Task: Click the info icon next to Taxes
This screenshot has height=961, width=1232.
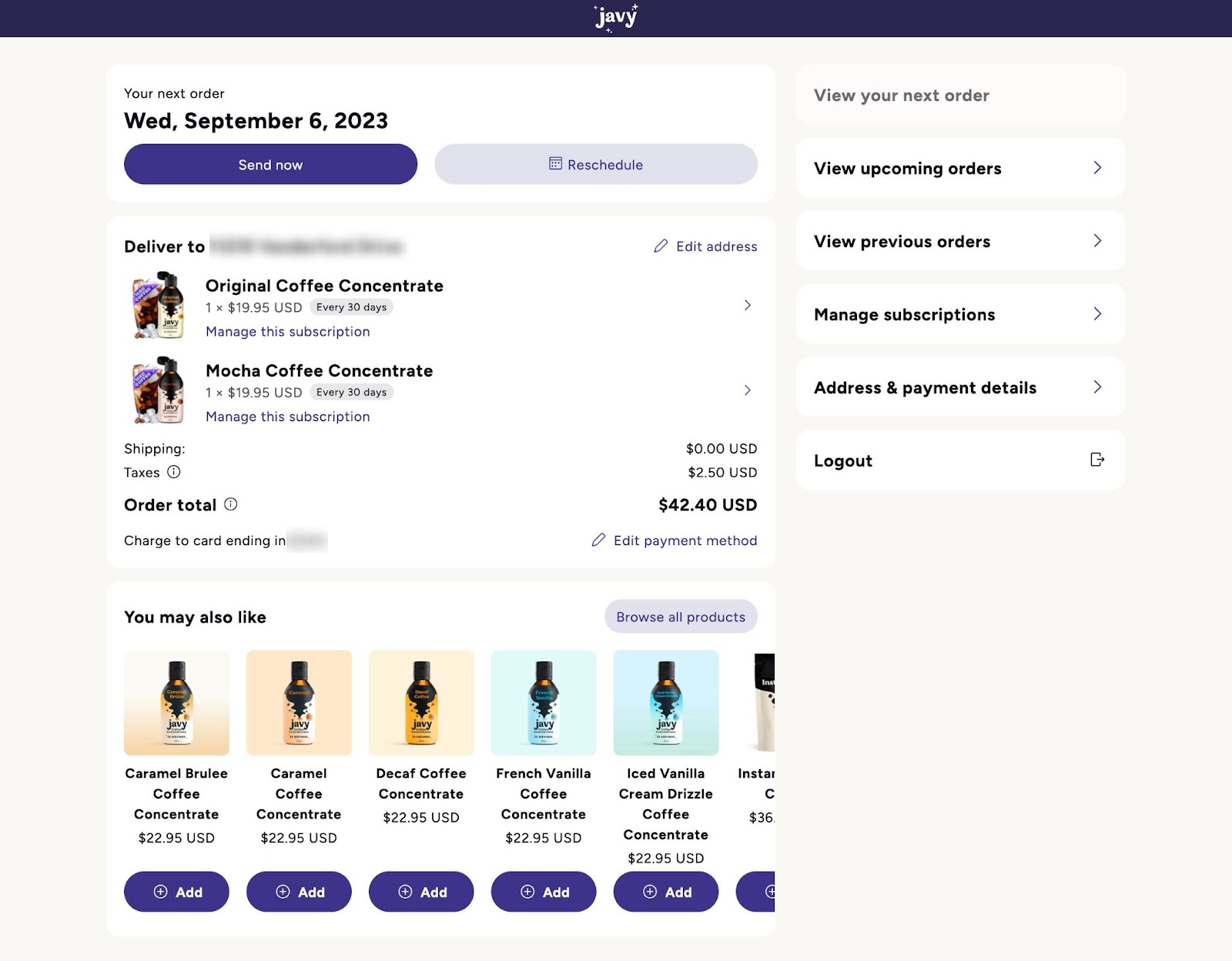Action: click(174, 473)
